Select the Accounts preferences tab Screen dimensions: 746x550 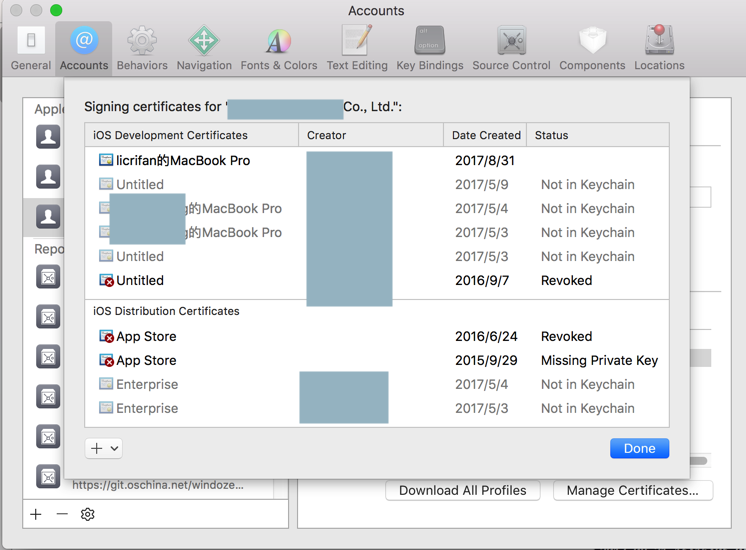[84, 48]
